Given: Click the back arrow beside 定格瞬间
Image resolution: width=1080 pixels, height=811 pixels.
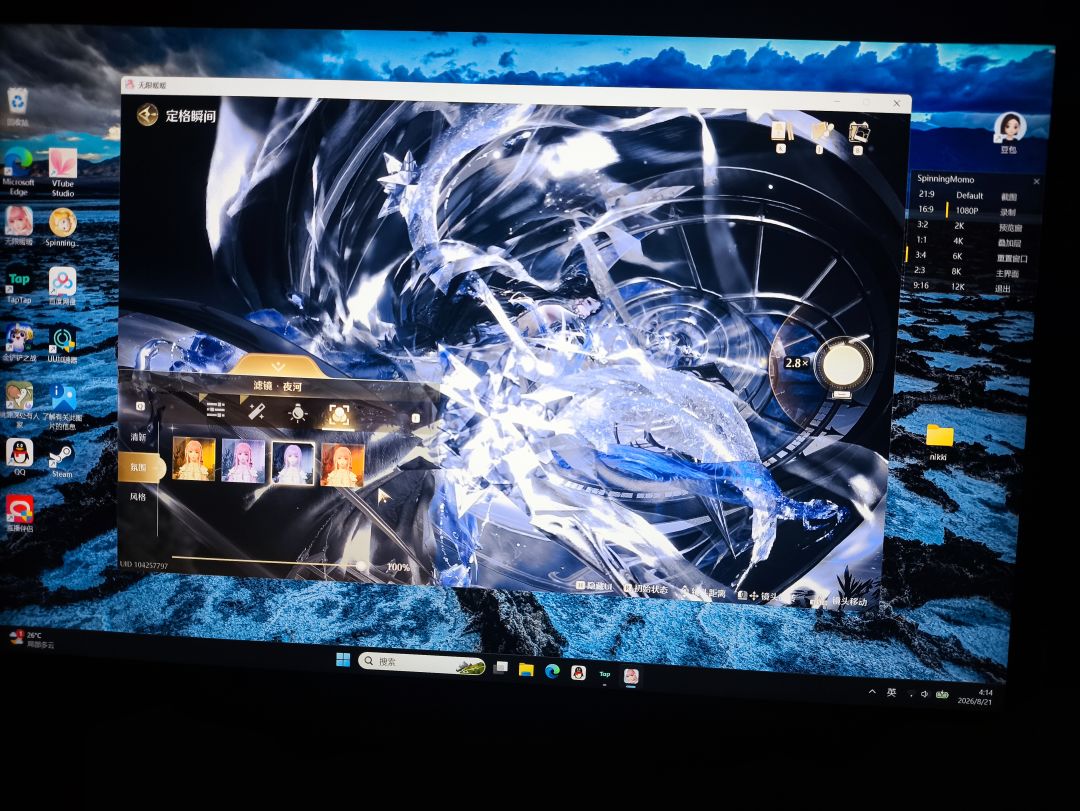Looking at the screenshot, I should [x=147, y=114].
